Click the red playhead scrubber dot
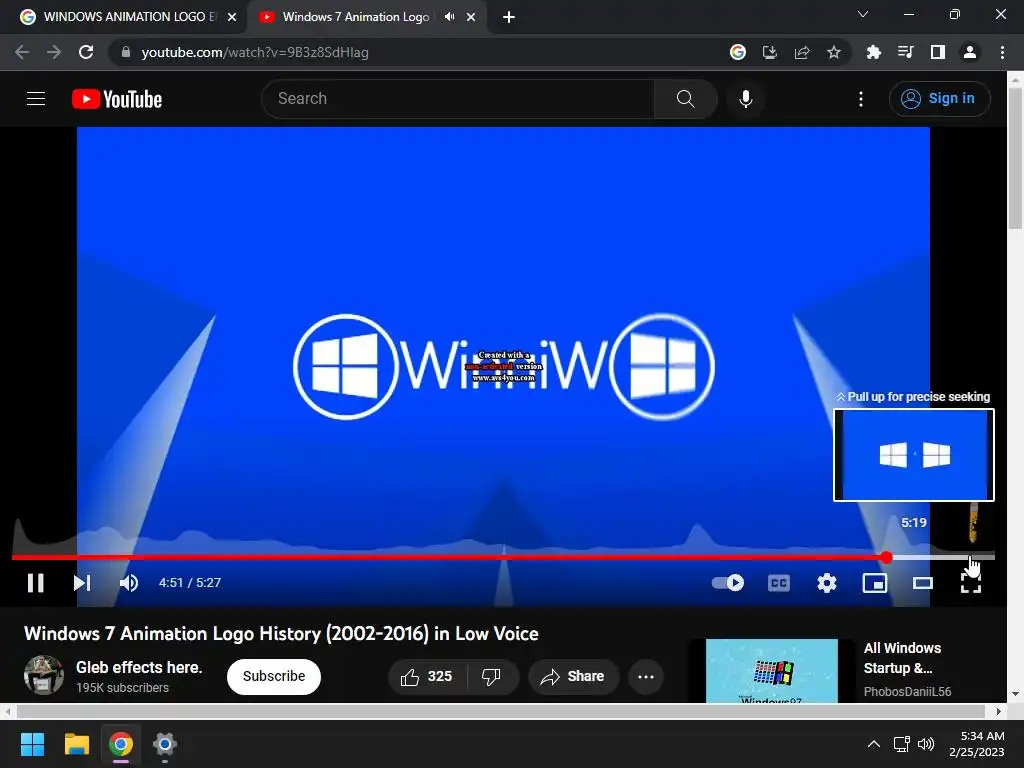Viewport: 1024px width, 768px height. click(x=886, y=557)
